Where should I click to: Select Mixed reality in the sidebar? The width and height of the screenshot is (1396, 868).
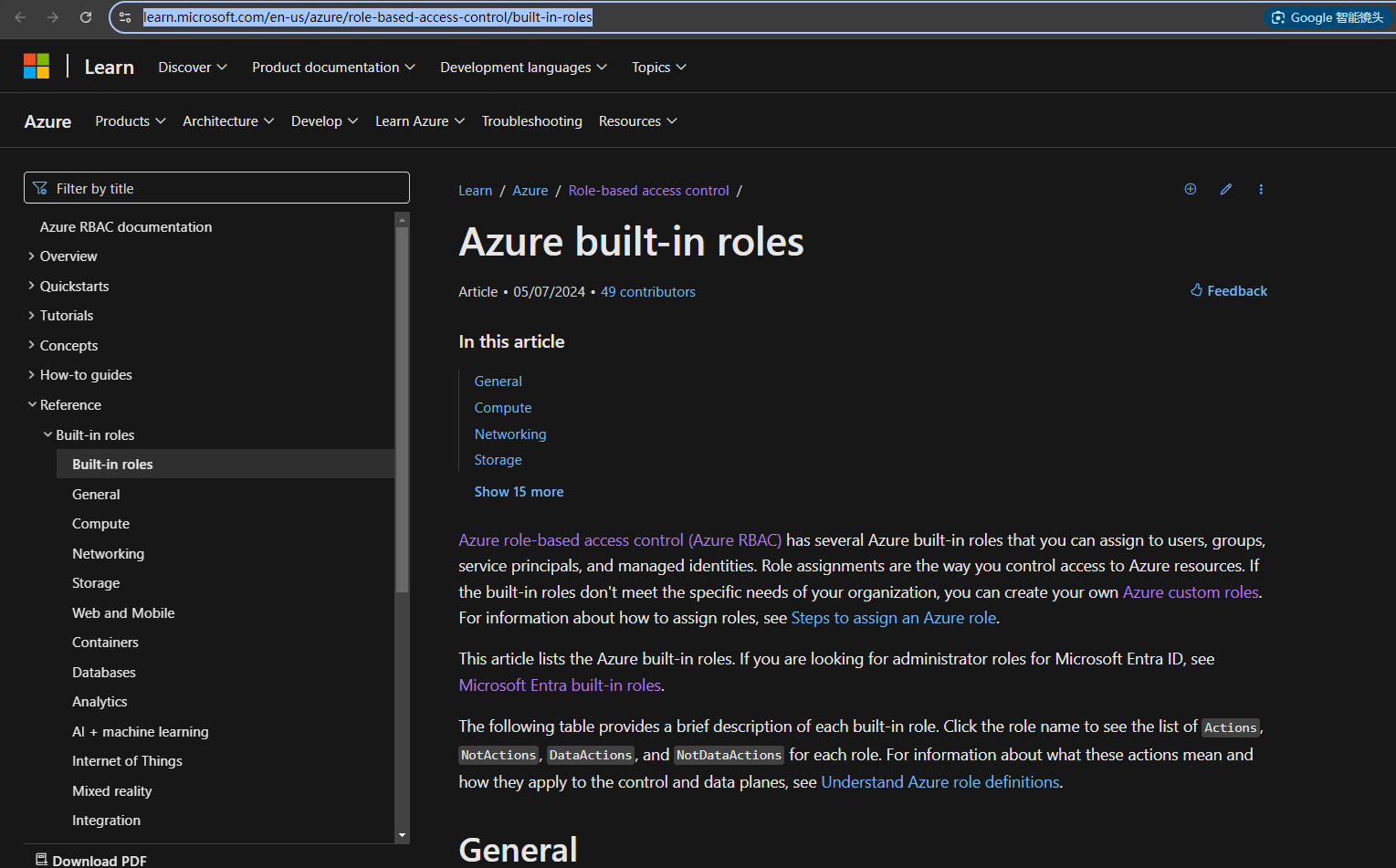tap(112, 791)
